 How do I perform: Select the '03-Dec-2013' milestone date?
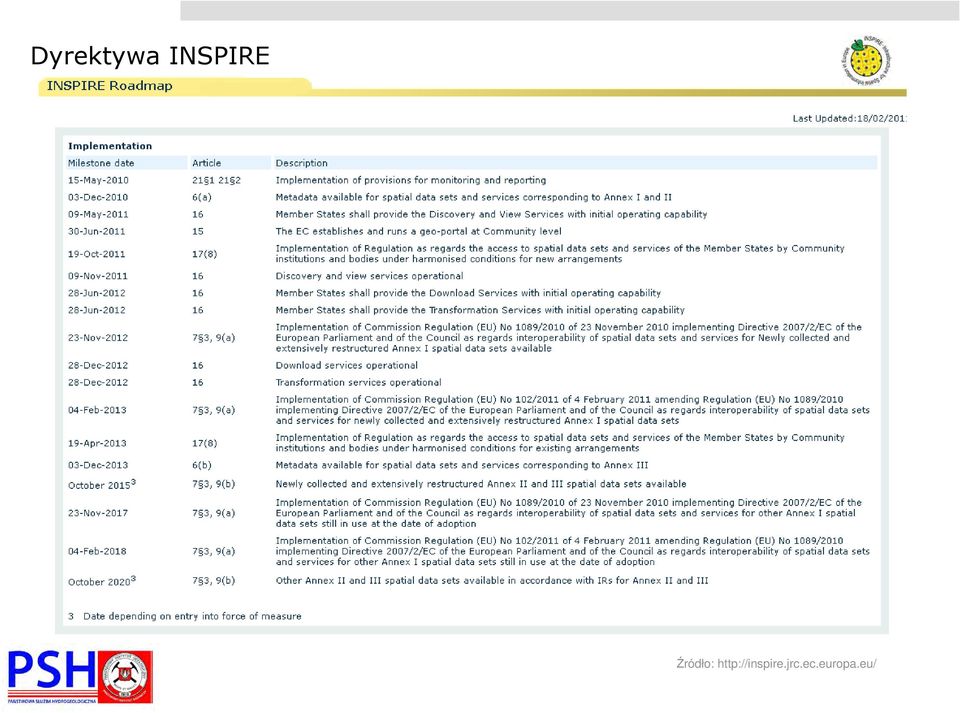coord(98,465)
